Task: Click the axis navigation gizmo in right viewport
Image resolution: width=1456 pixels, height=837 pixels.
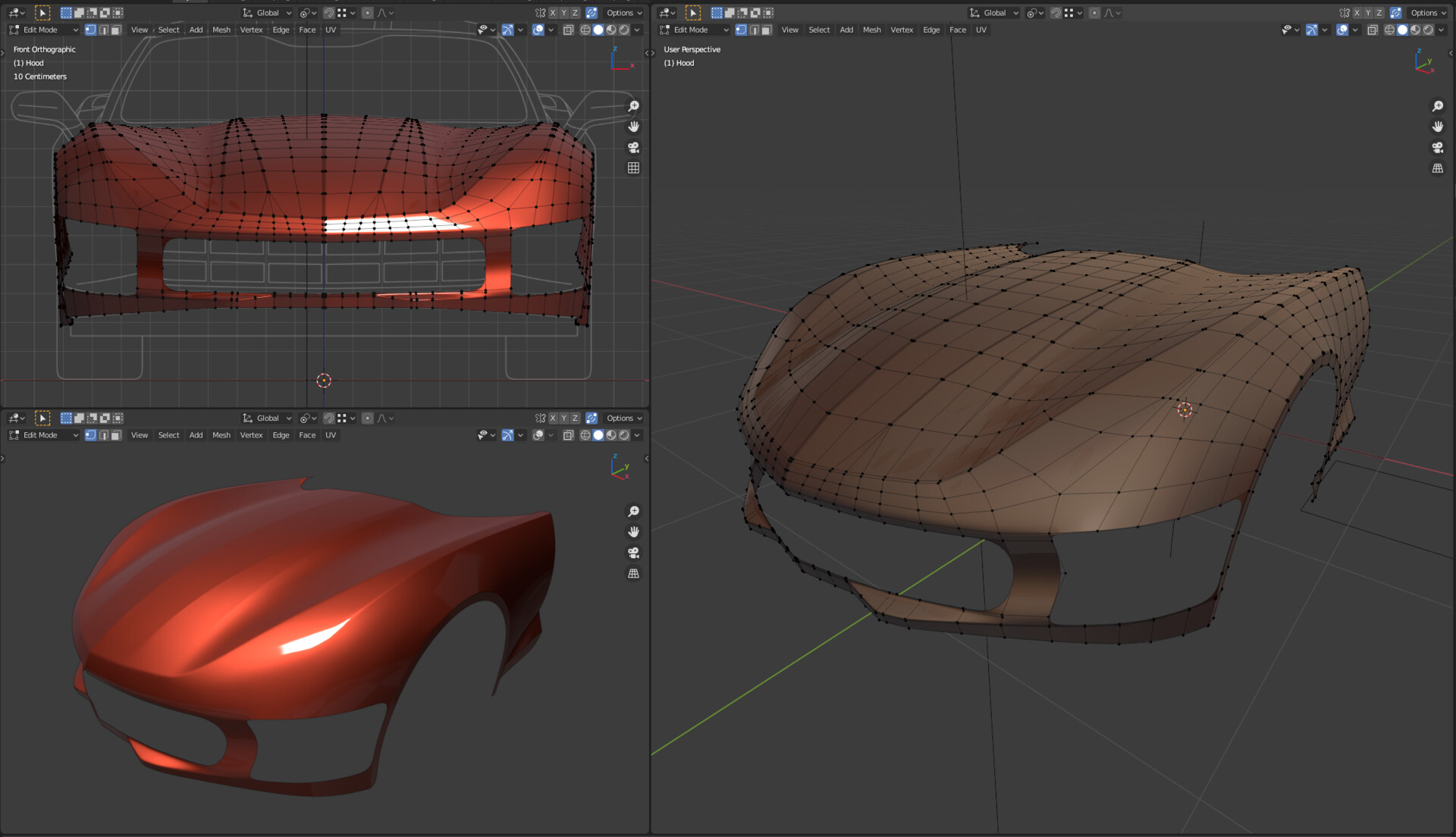Action: (x=1423, y=62)
